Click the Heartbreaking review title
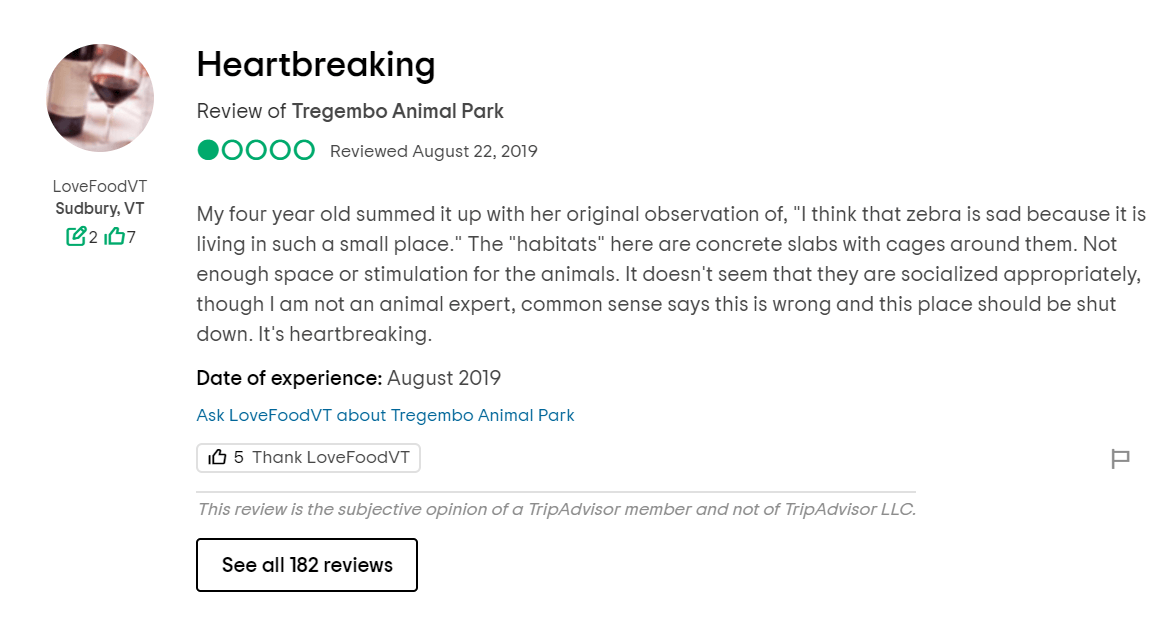 [x=315, y=65]
